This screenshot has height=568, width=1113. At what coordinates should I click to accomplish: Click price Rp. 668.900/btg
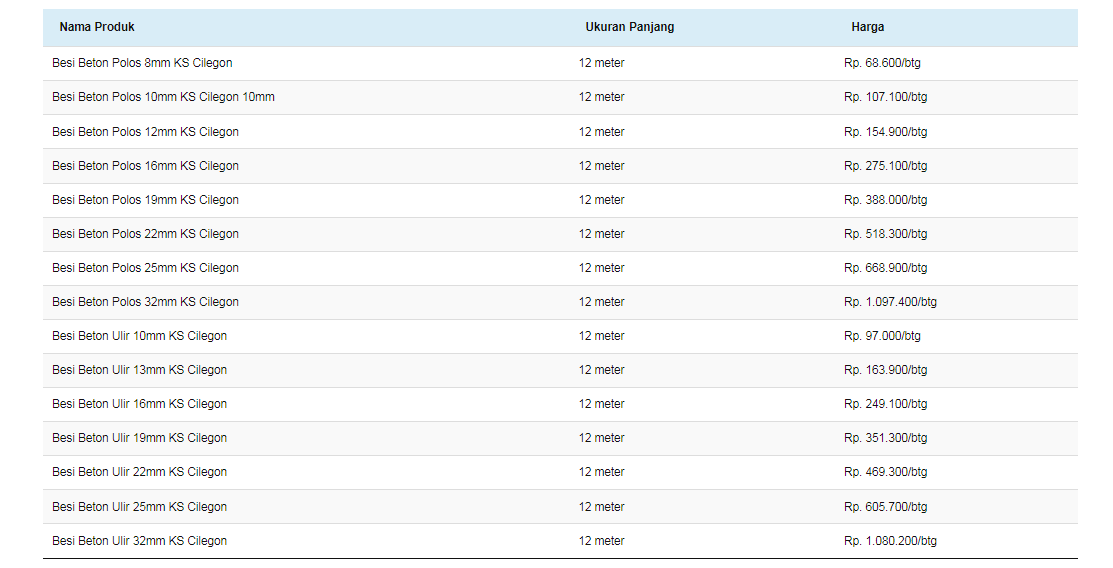(886, 268)
